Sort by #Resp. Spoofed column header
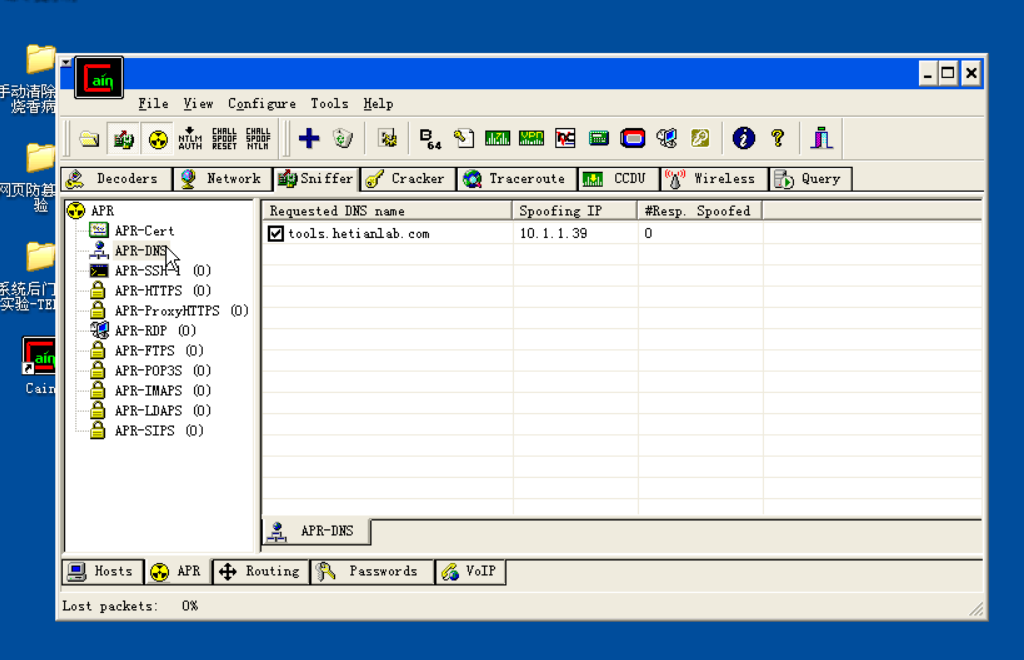 point(699,211)
